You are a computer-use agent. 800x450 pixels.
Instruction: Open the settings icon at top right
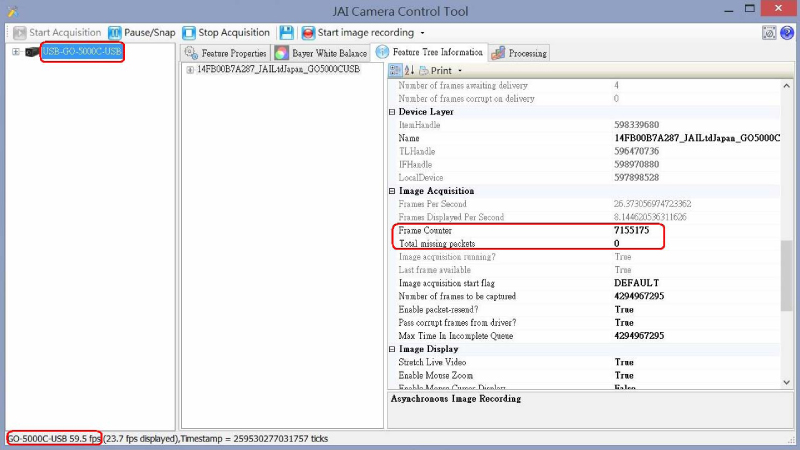[x=769, y=32]
